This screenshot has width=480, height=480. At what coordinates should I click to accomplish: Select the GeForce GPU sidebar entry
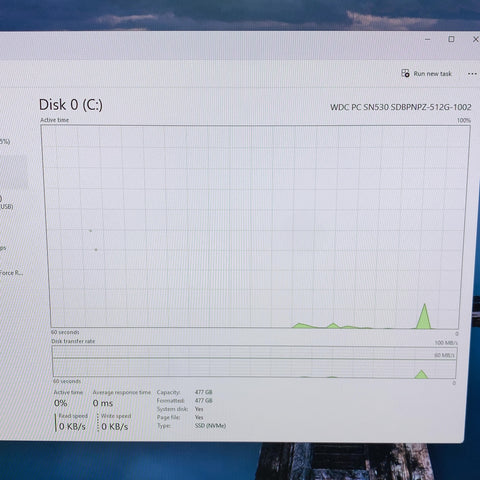coord(11,273)
